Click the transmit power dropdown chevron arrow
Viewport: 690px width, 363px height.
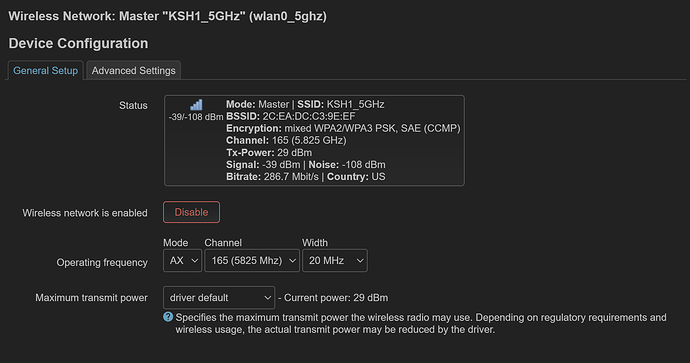tap(268, 298)
